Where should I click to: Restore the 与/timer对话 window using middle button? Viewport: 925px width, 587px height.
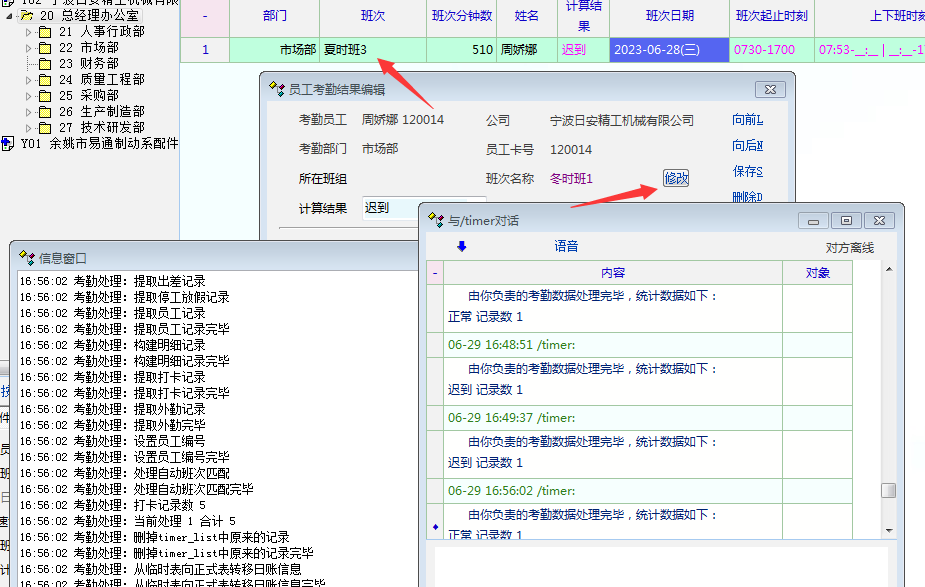tap(846, 221)
